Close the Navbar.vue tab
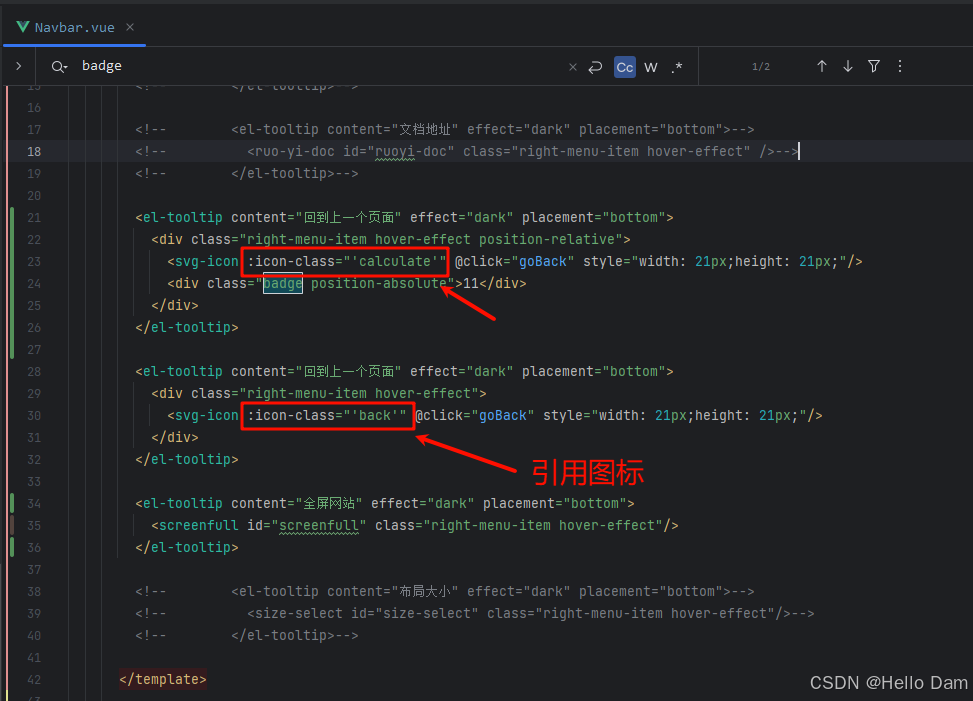Screen dimensions: 973x701 [130, 27]
